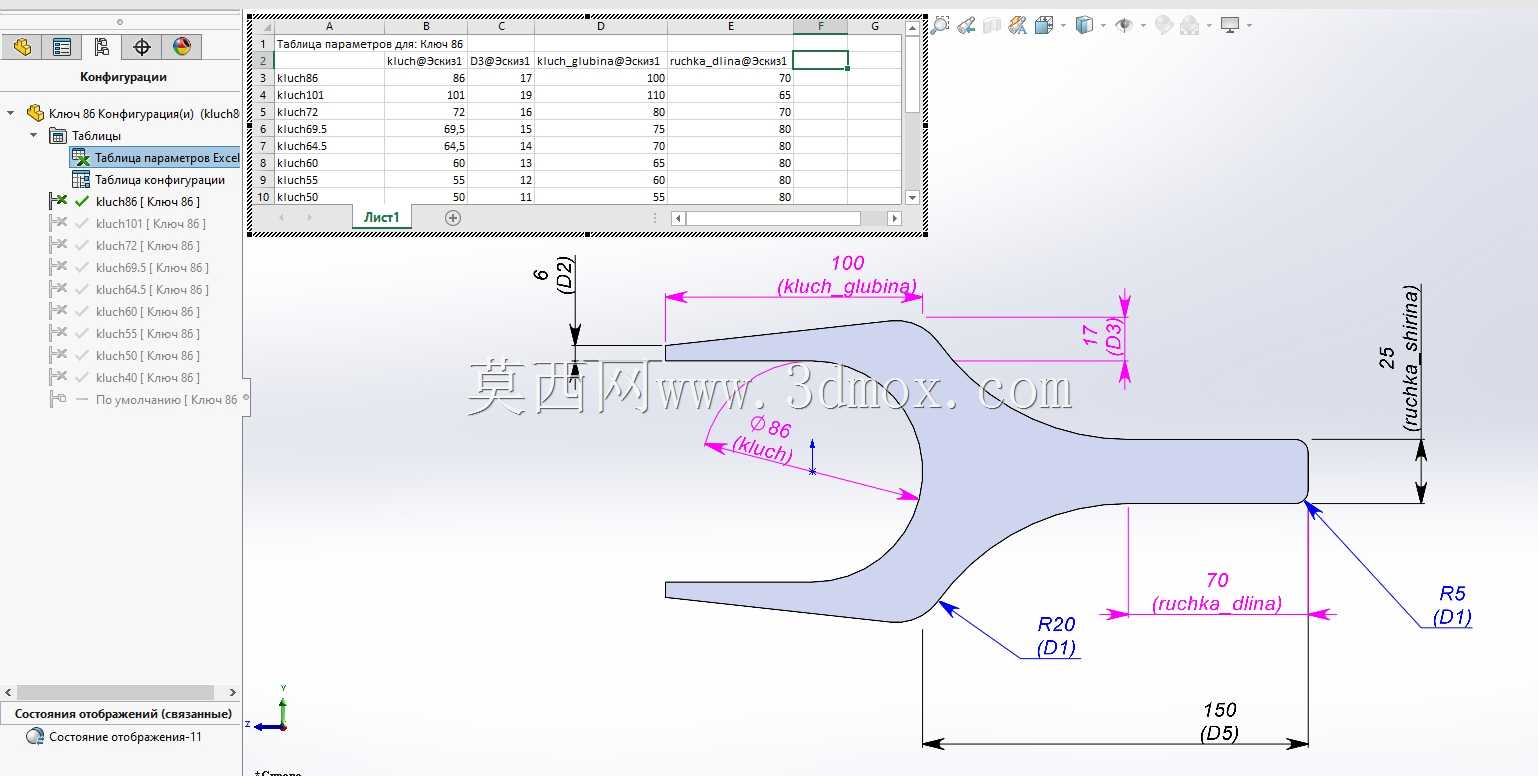Open the DimXpertManager crosshair tab
The image size is (1538, 776).
[142, 46]
